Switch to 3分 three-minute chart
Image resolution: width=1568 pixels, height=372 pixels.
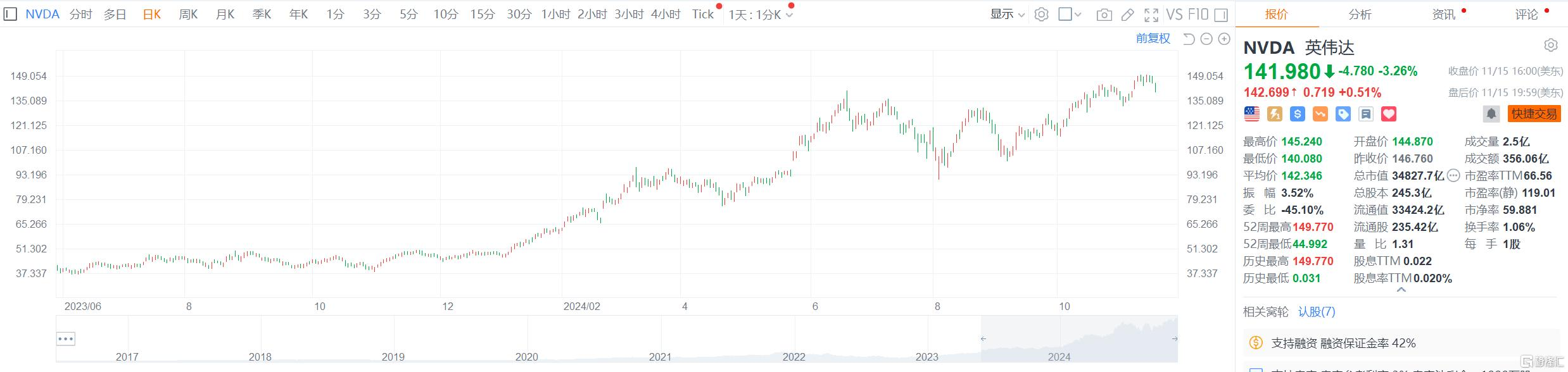(x=372, y=14)
